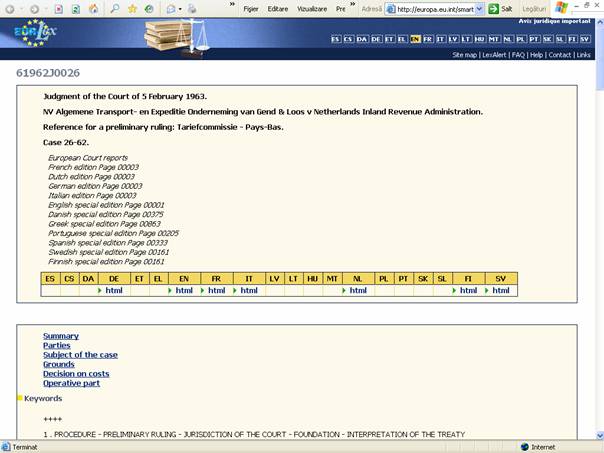Open the Legături links toolbar

pyautogui.click(x=534, y=9)
